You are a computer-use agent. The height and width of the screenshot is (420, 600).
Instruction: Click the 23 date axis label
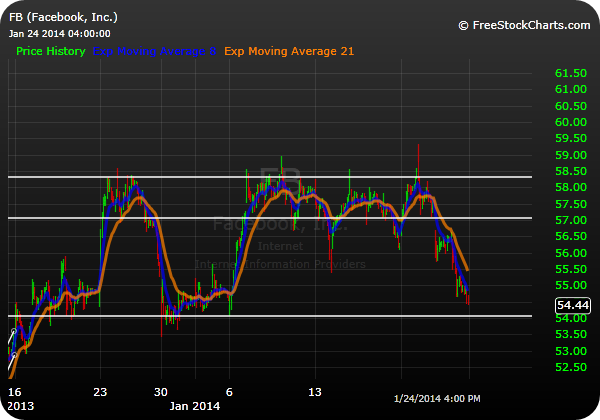coord(100,392)
